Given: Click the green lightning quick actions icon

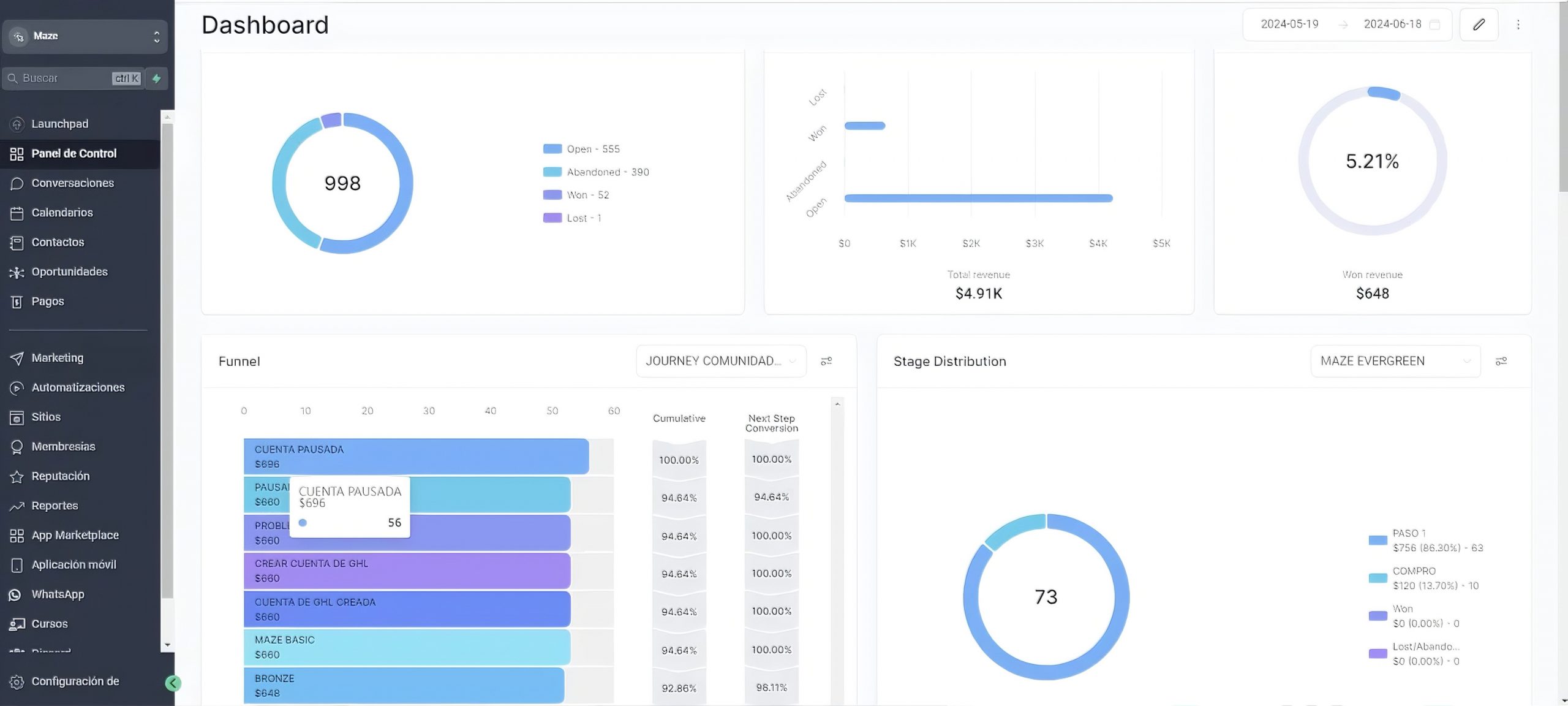Looking at the screenshot, I should pyautogui.click(x=157, y=78).
